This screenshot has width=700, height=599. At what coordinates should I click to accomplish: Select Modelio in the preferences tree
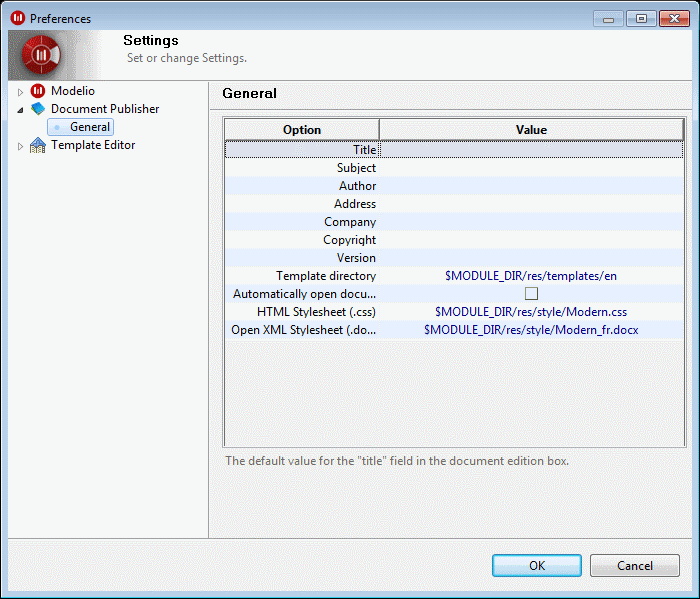tap(73, 91)
